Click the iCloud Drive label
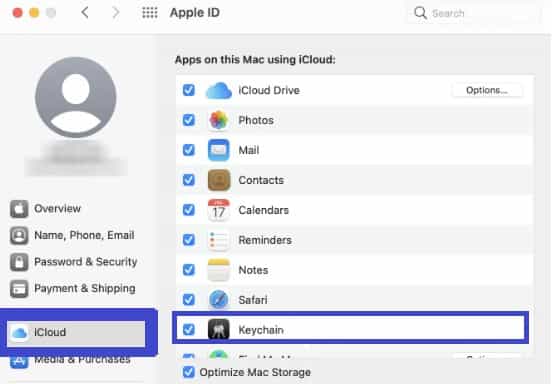The image size is (552, 384). [x=269, y=90]
